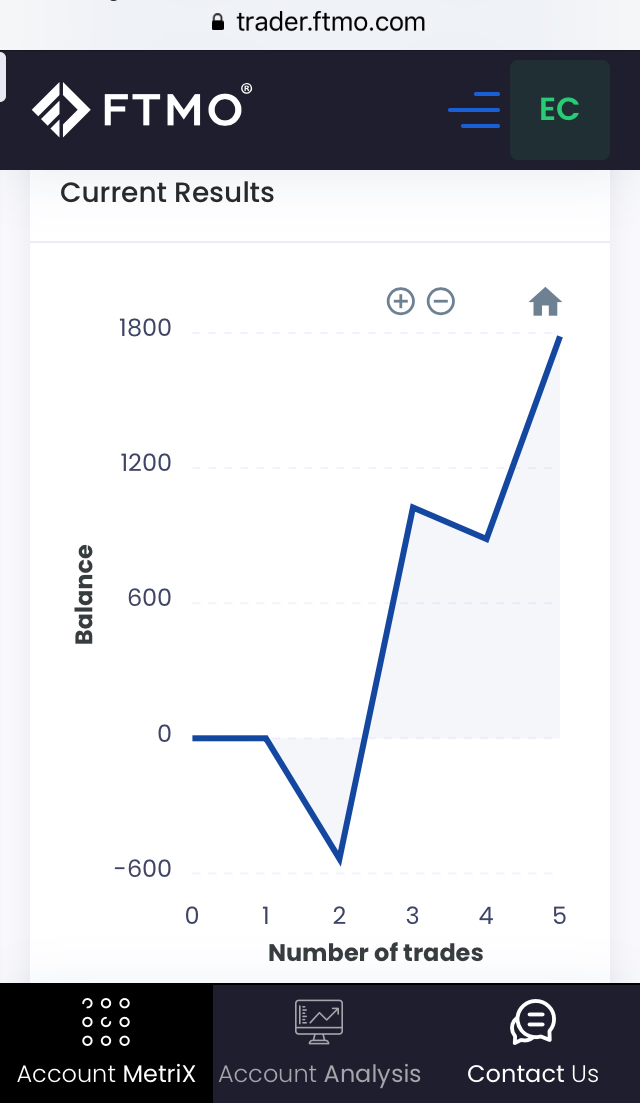Click the chart point at trade 2
Screen dimensions: 640x1103
pyautogui.click(x=340, y=860)
